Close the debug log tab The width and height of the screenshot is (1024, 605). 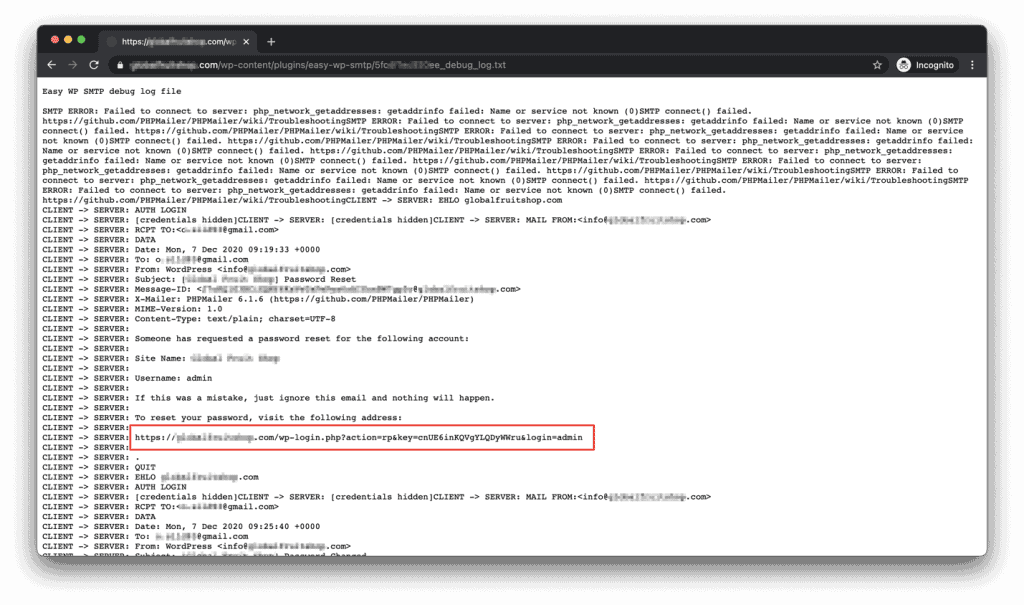click(x=245, y=42)
